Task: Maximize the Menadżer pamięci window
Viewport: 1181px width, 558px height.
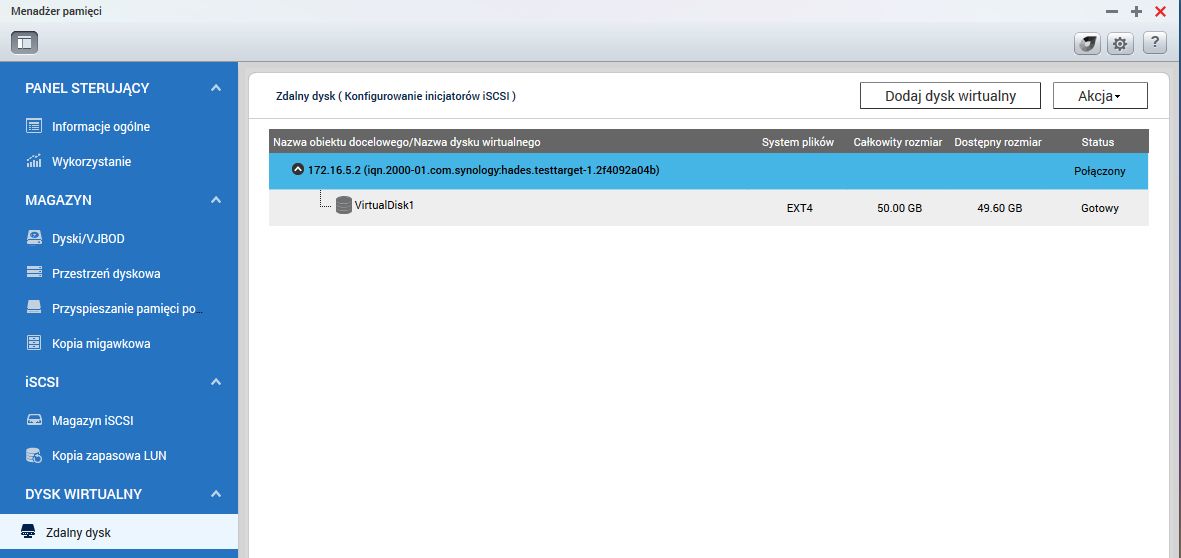Action: coord(1136,11)
